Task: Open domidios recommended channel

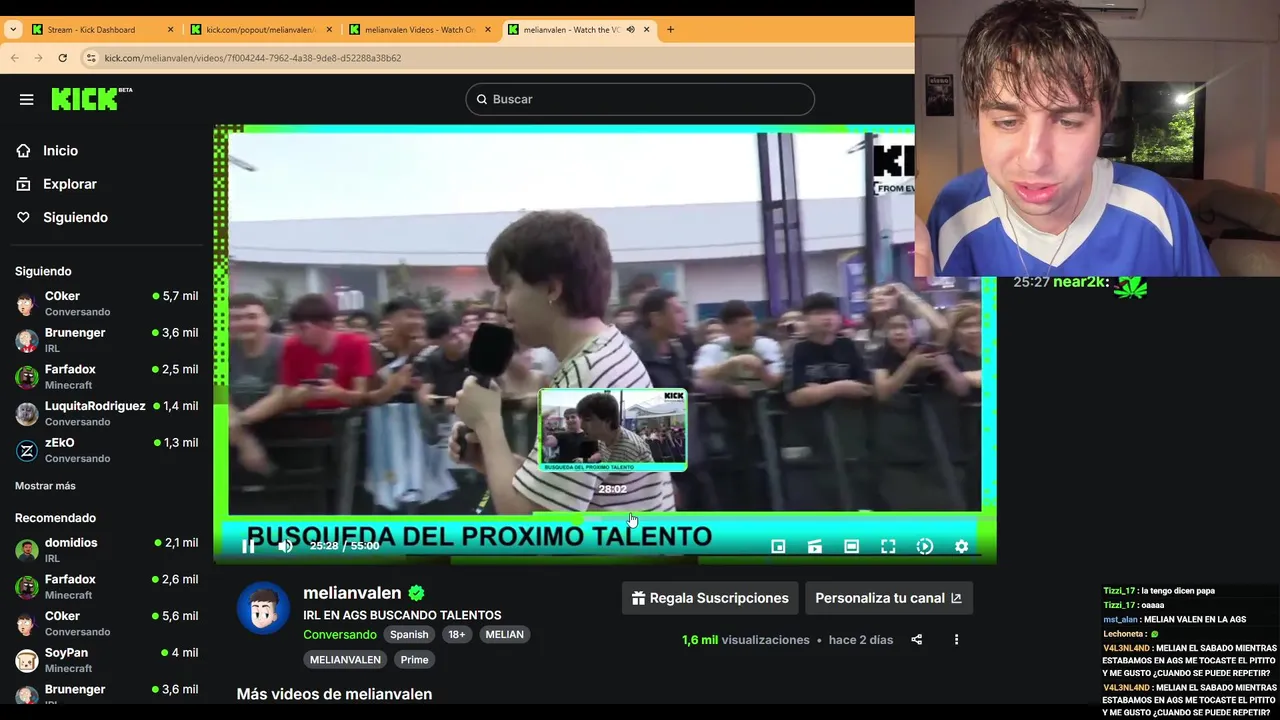Action: coord(105,550)
